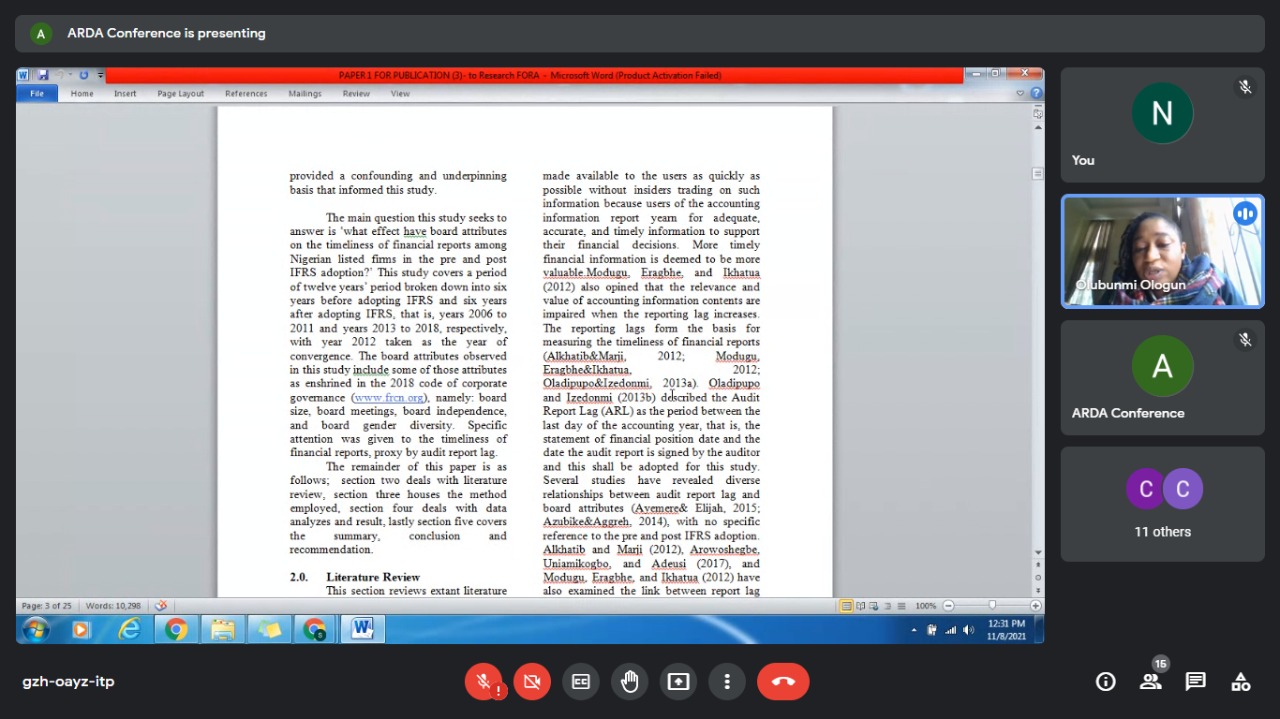Click the select browse object button
Image resolution: width=1280 pixels, height=719 pixels.
click(1038, 577)
